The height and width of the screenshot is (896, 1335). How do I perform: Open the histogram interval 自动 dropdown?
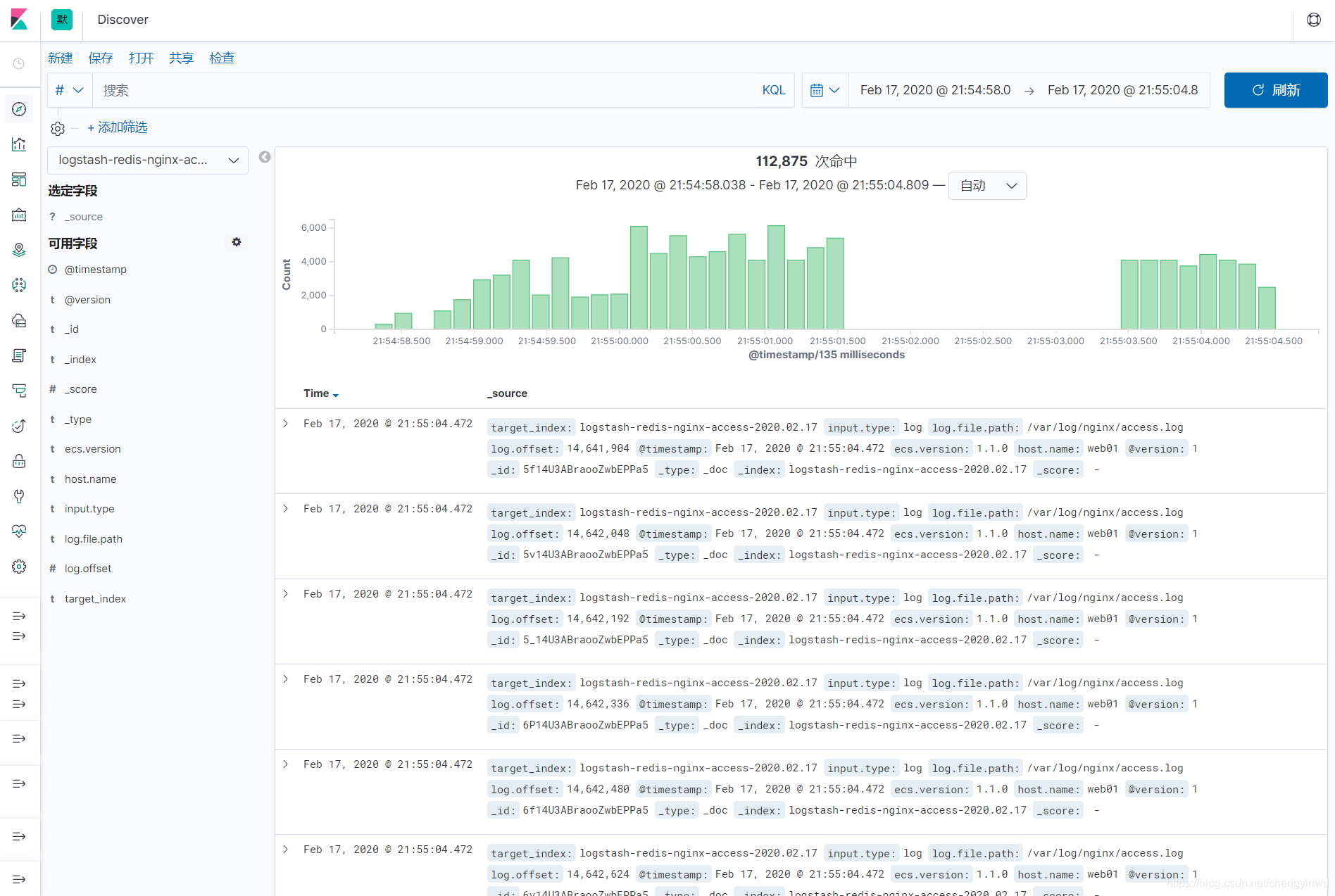[x=987, y=186]
